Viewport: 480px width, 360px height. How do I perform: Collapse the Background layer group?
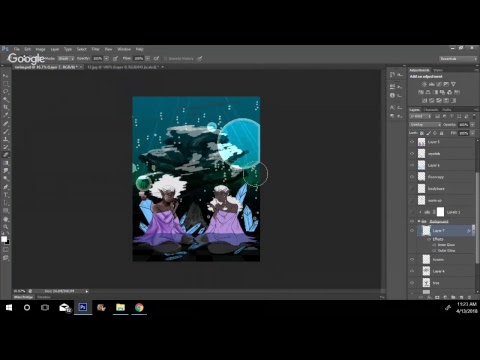(x=419, y=221)
